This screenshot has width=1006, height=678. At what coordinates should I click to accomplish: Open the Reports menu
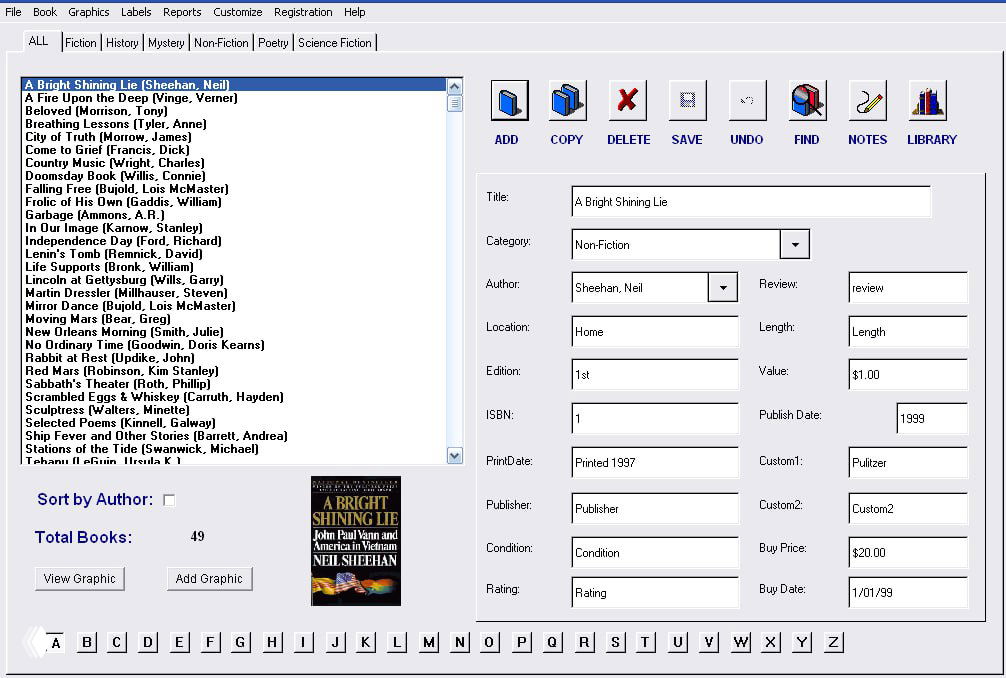pyautogui.click(x=182, y=12)
